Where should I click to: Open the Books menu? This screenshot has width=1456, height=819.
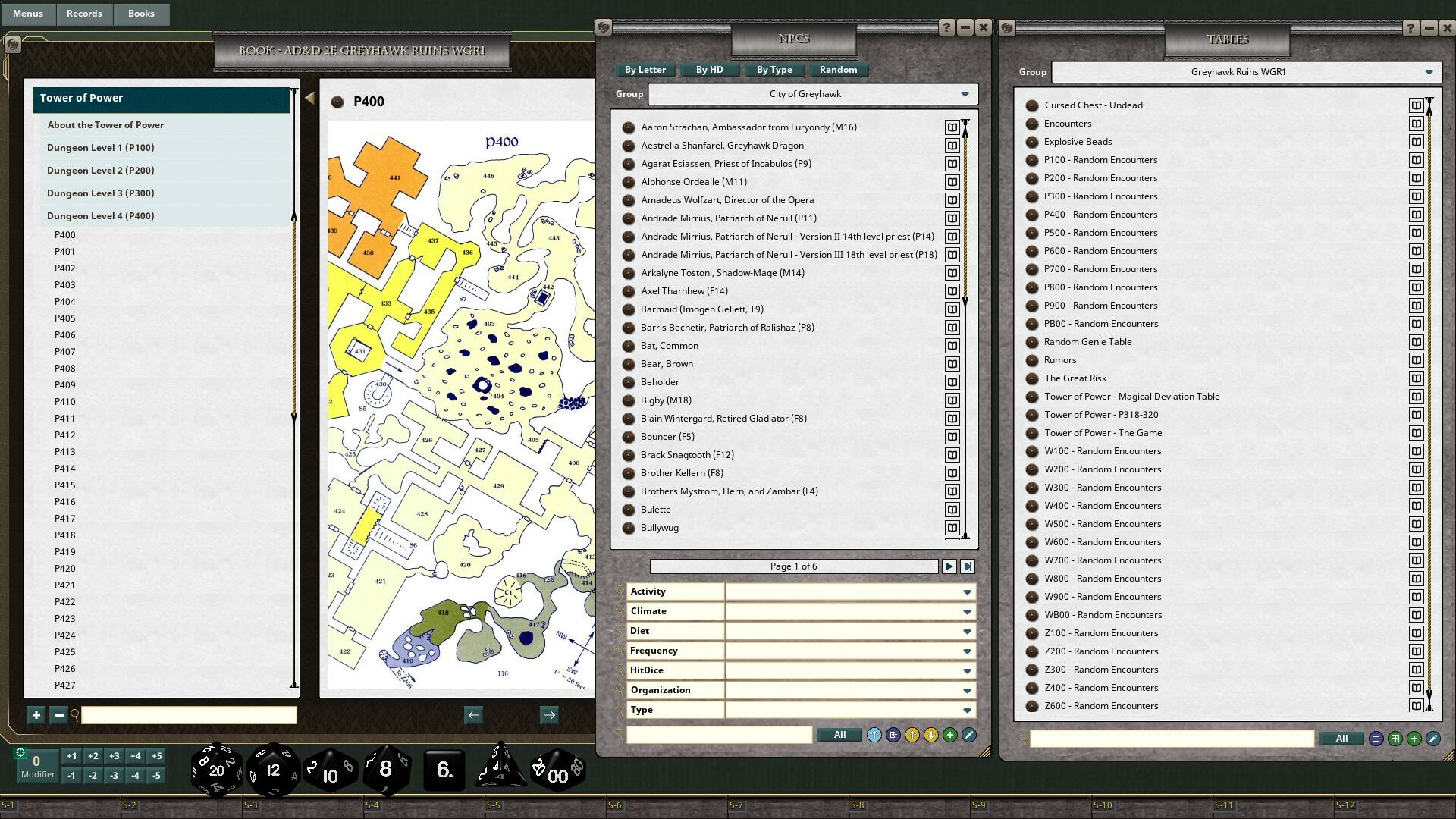(x=141, y=14)
